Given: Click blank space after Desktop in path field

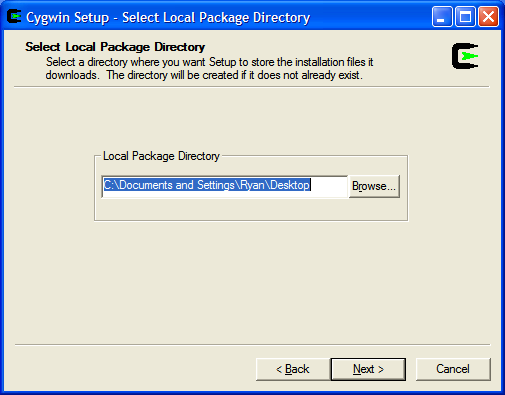Looking at the screenshot, I should (329, 185).
